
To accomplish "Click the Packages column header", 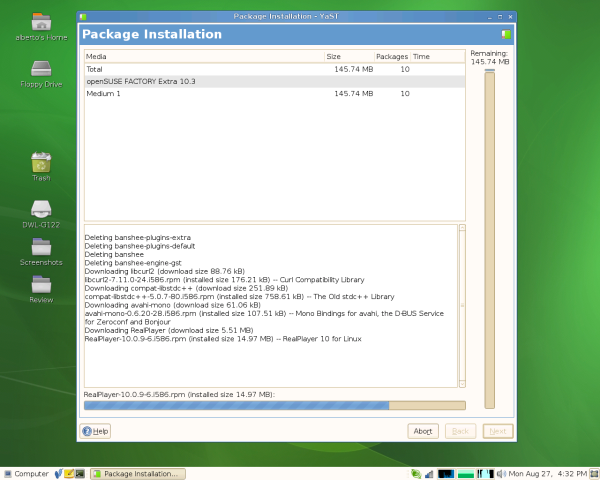I will (392, 57).
